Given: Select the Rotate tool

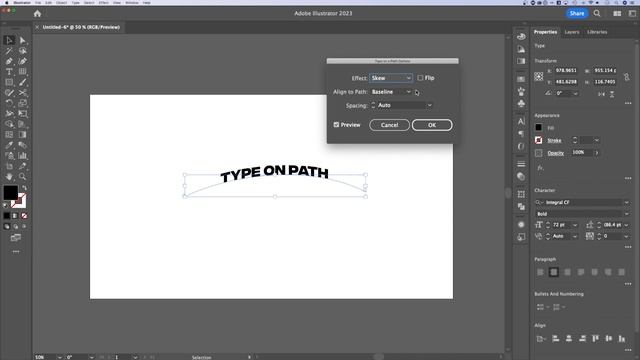Looking at the screenshot, I should click(x=9, y=103).
